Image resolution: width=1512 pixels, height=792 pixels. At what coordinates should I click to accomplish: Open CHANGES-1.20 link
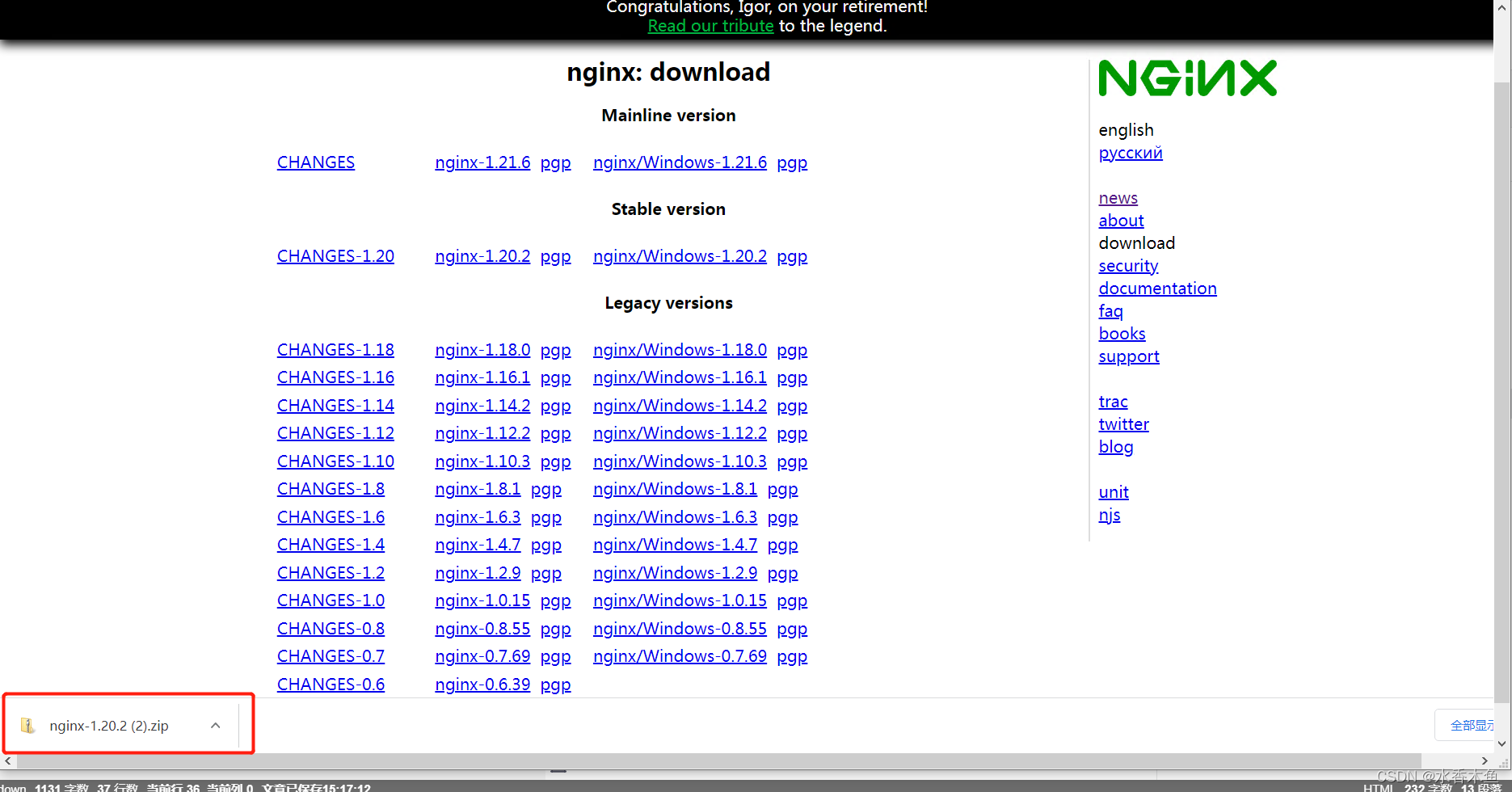click(x=335, y=256)
